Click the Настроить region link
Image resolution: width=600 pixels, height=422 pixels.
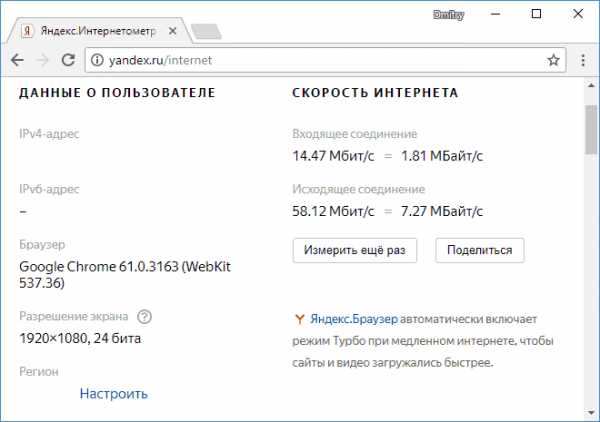coord(114,394)
